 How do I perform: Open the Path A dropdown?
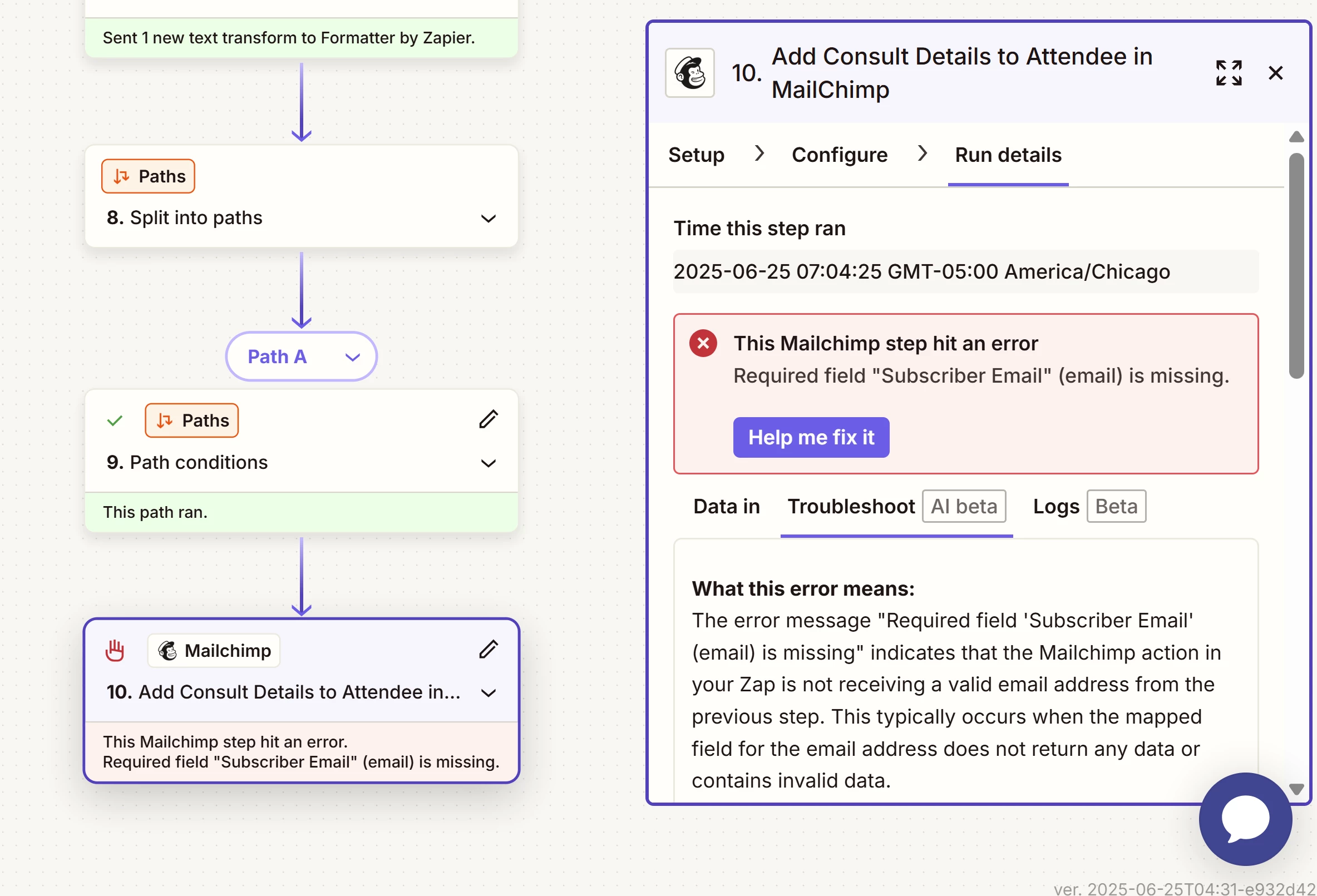(302, 357)
